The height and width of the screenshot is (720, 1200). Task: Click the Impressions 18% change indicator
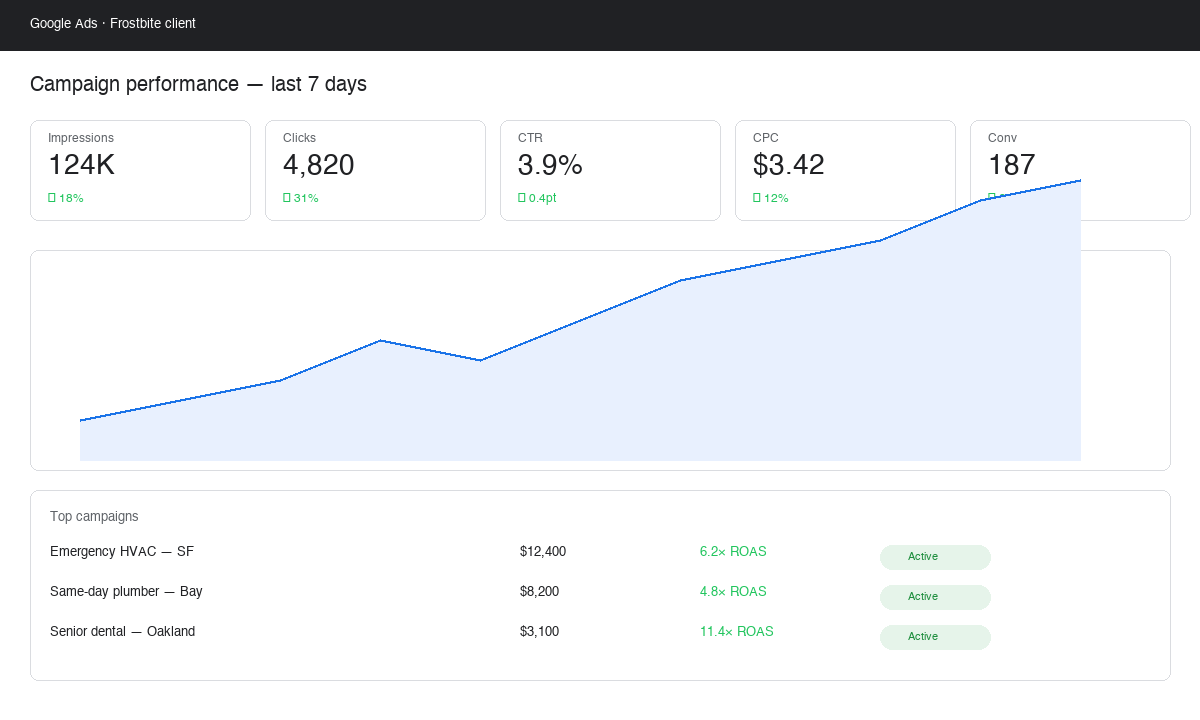pos(66,198)
